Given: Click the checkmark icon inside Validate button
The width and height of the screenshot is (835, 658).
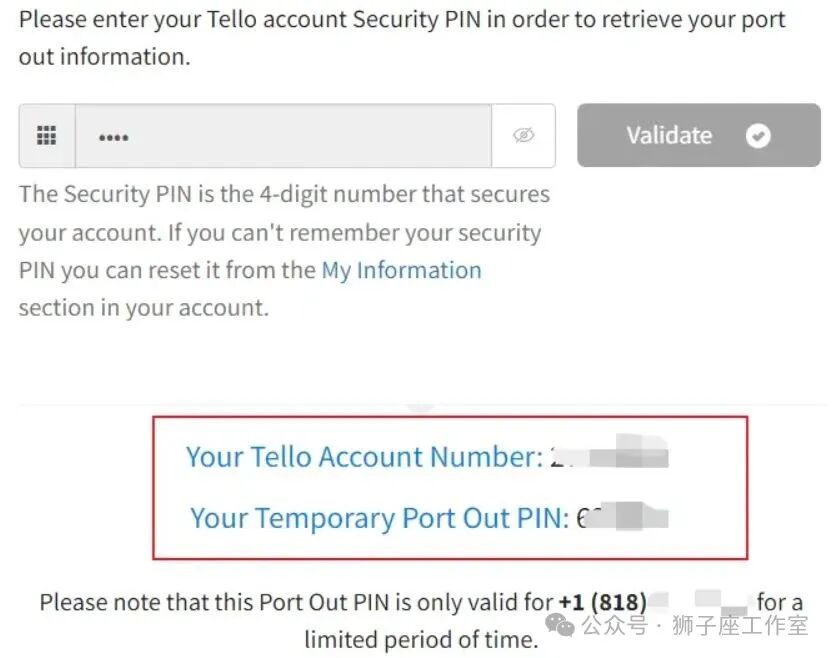Looking at the screenshot, I should pyautogui.click(x=758, y=136).
